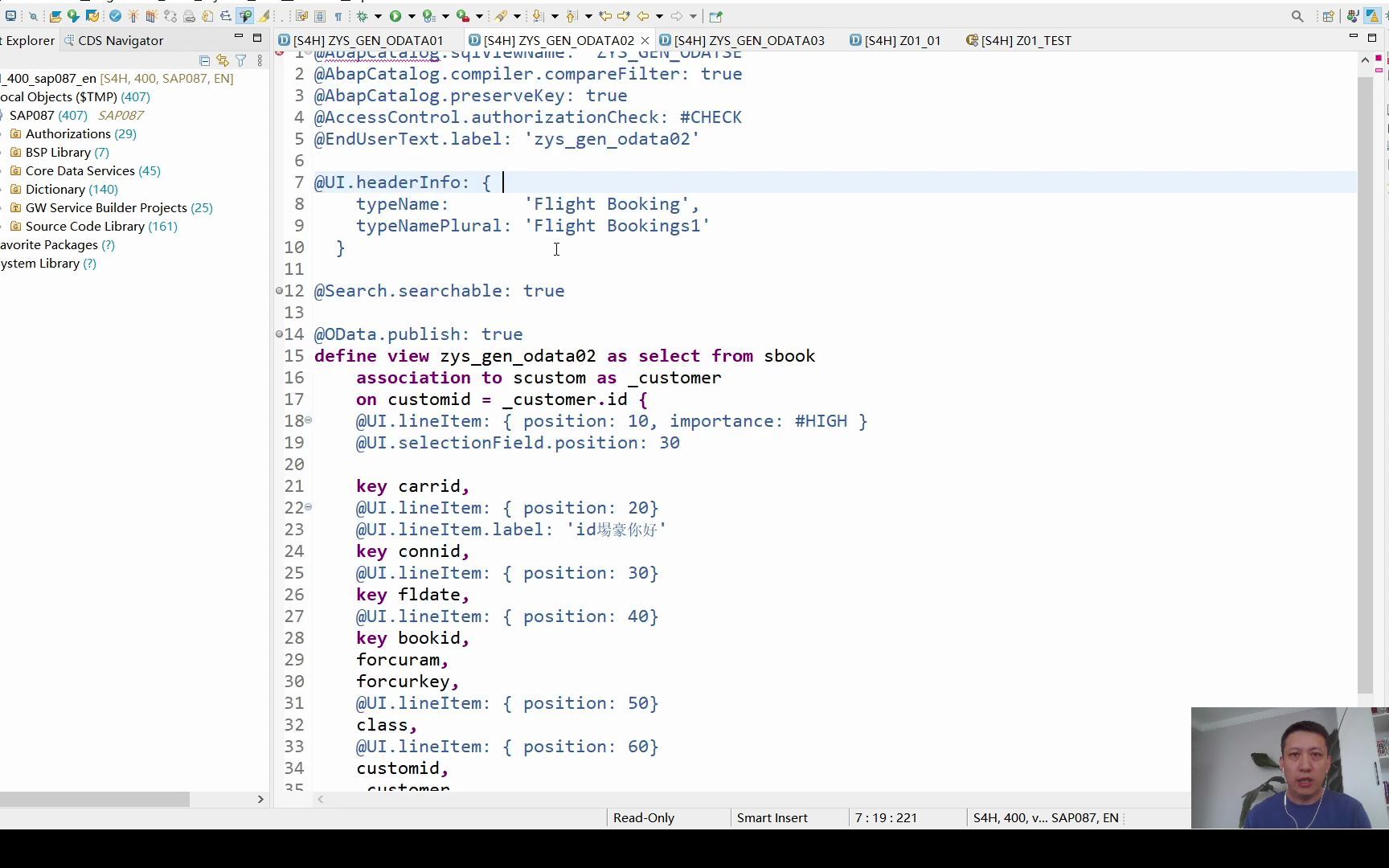Toggle Smart Insert mode in status bar
The width and height of the screenshot is (1389, 868).
coord(772,817)
